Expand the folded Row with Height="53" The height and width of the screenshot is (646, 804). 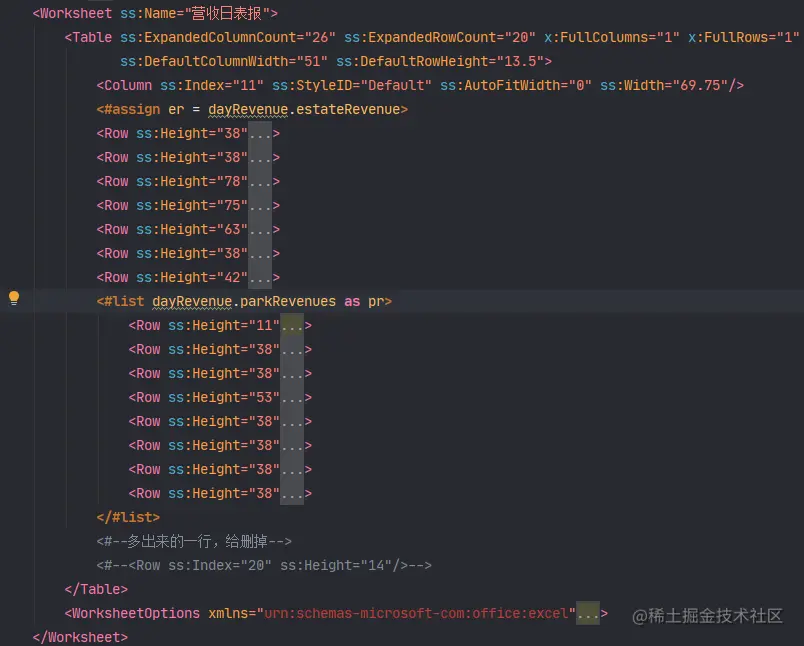click(x=292, y=397)
